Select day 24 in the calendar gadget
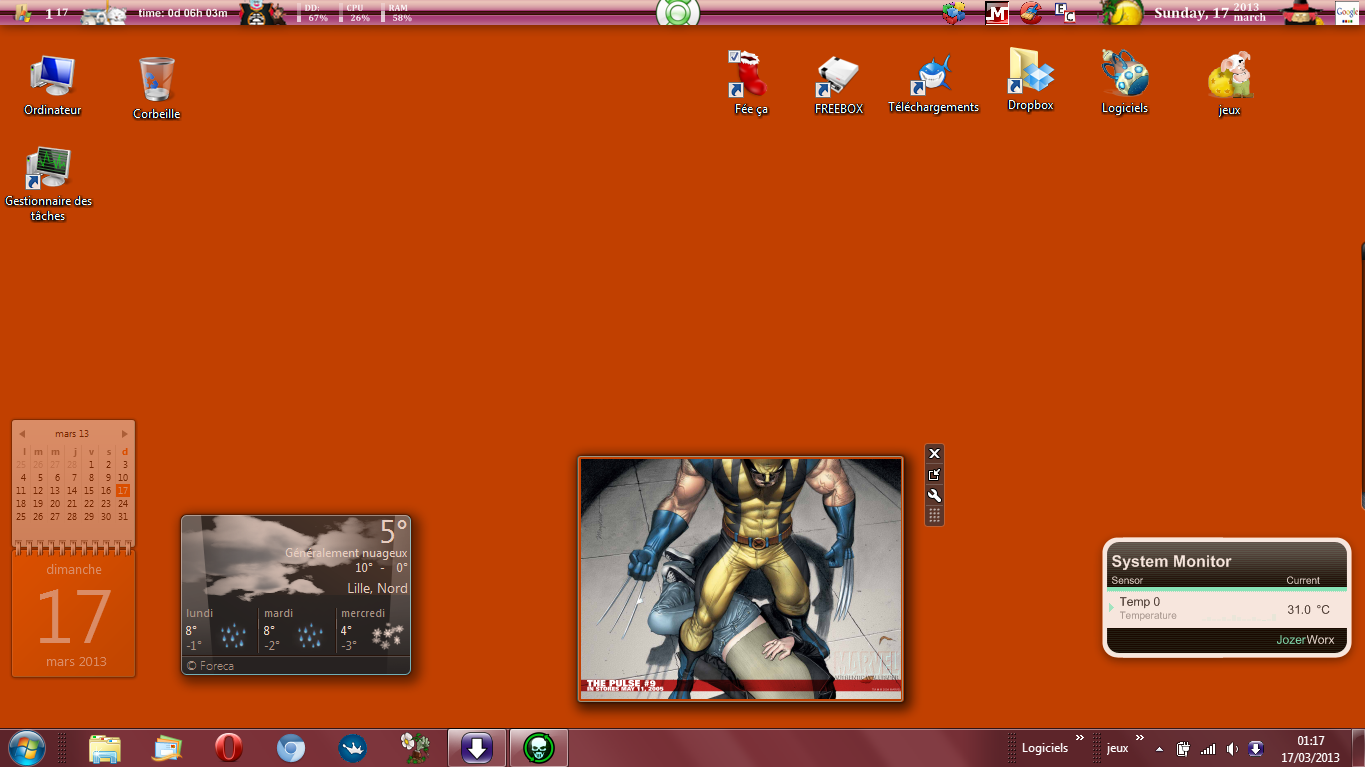 click(123, 503)
